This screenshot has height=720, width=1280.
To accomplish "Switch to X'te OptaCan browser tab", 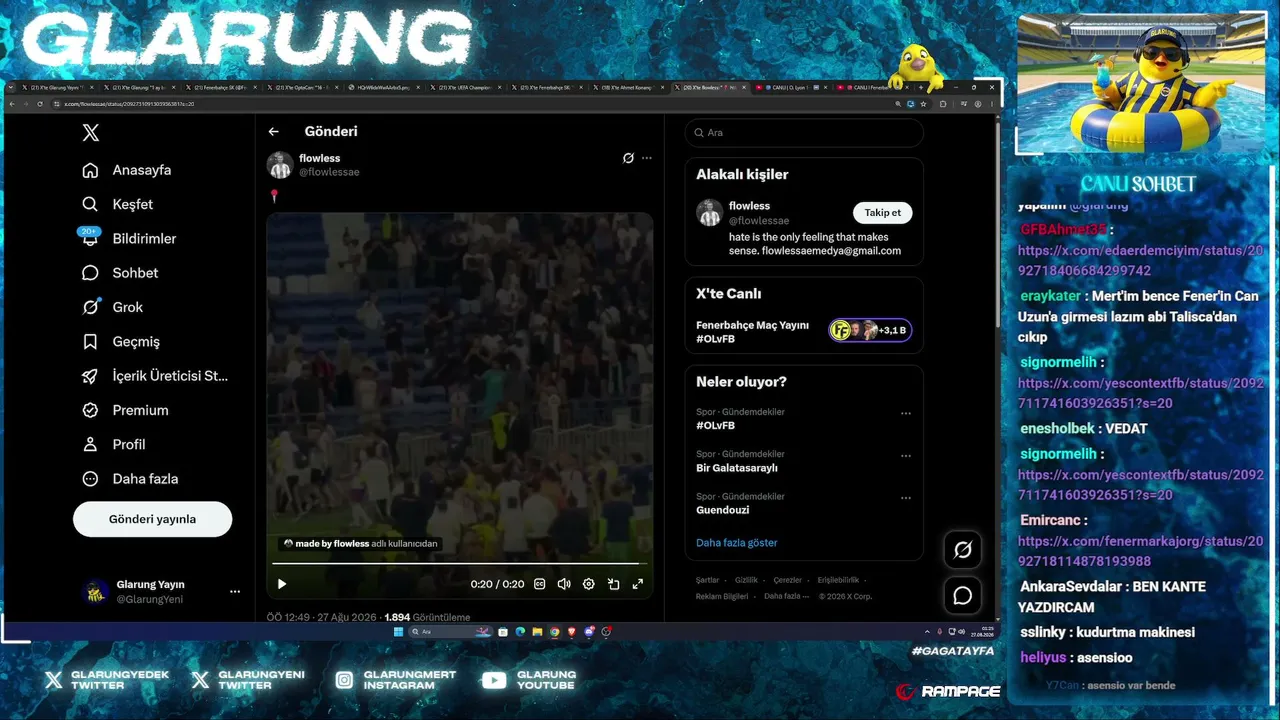I will (302, 88).
